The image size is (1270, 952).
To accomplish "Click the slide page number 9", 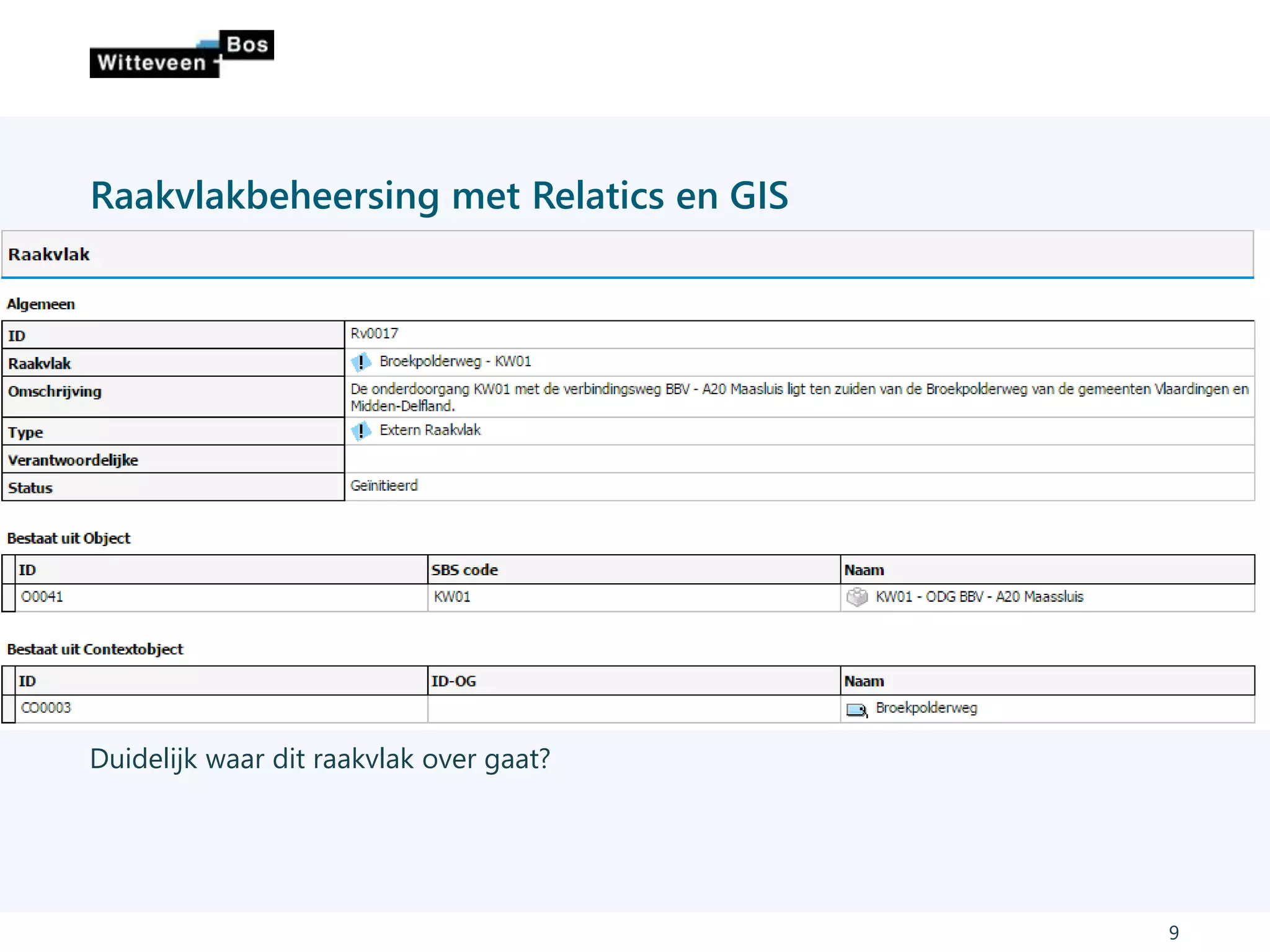I will (x=1174, y=932).
